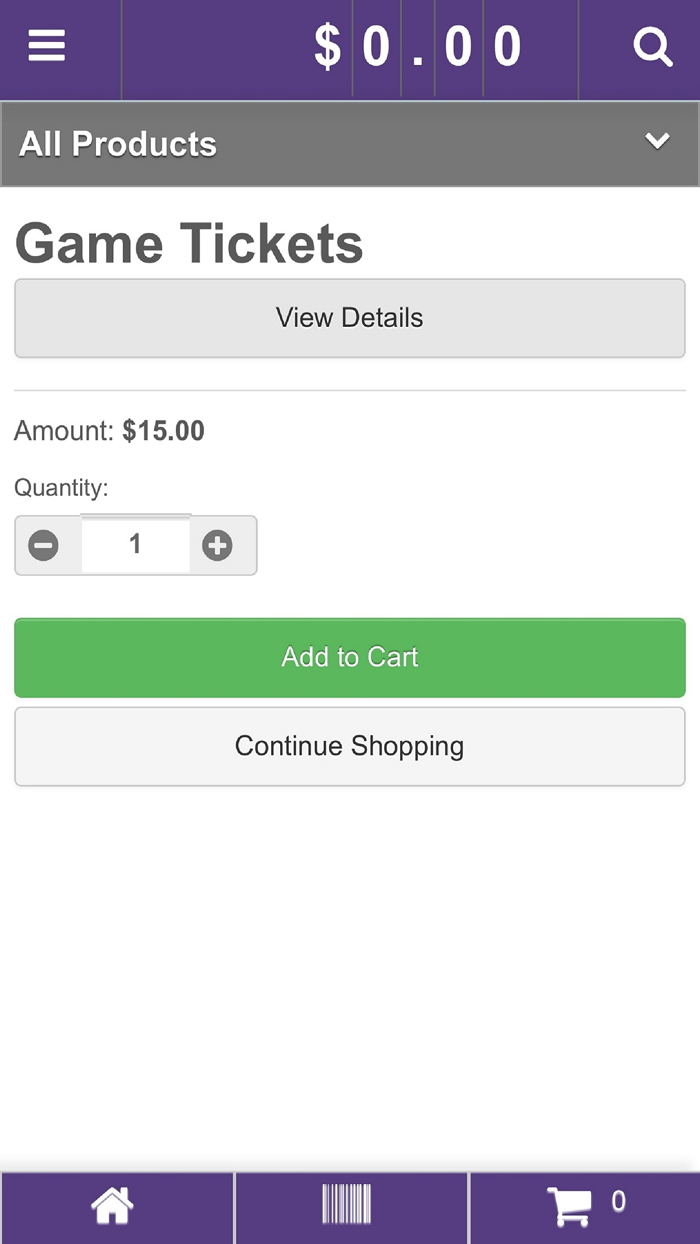View the shopping cart icon
Image resolution: width=700 pixels, height=1244 pixels.
click(572, 1206)
